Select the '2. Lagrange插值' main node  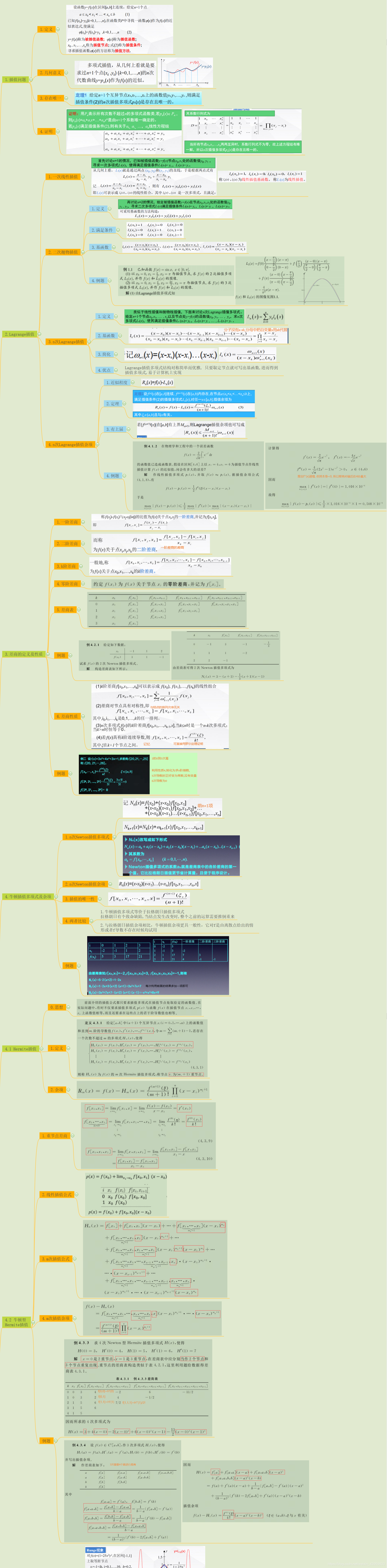19,334
